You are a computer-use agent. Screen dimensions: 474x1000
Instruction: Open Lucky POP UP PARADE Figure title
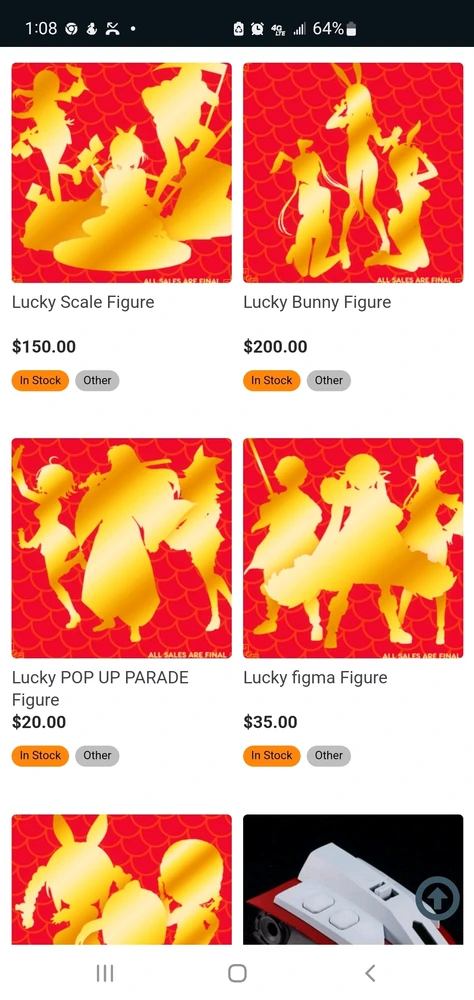(x=100, y=689)
